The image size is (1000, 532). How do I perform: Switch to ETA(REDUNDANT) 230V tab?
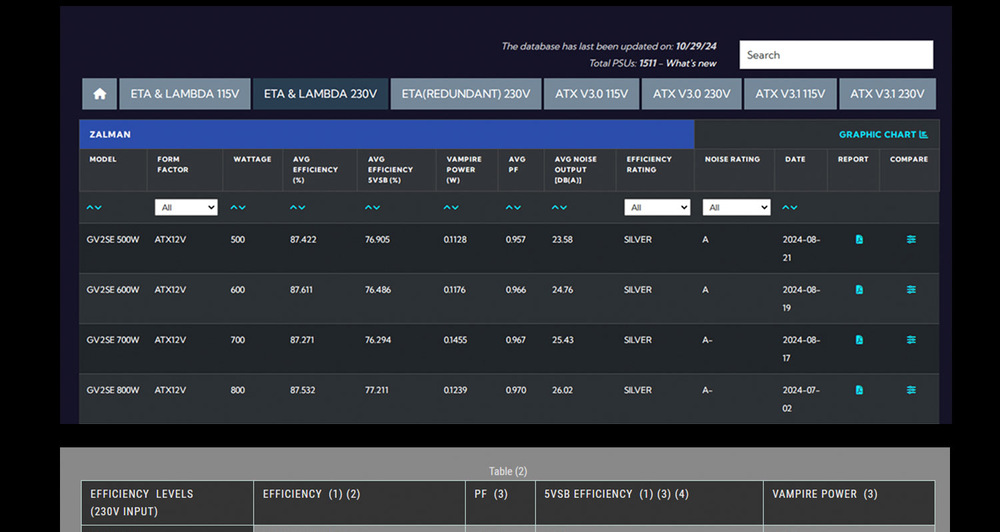pyautogui.click(x=466, y=94)
